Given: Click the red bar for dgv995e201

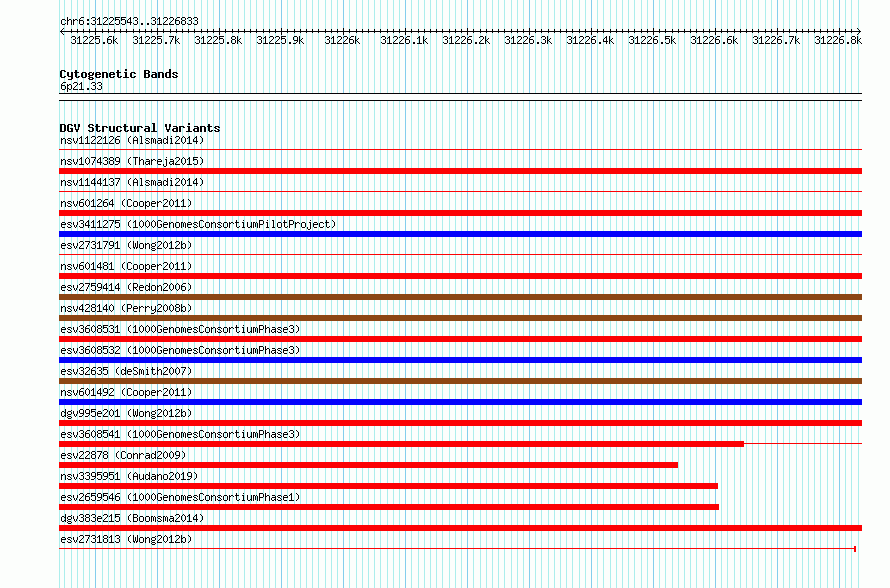Looking at the screenshot, I should tap(460, 423).
